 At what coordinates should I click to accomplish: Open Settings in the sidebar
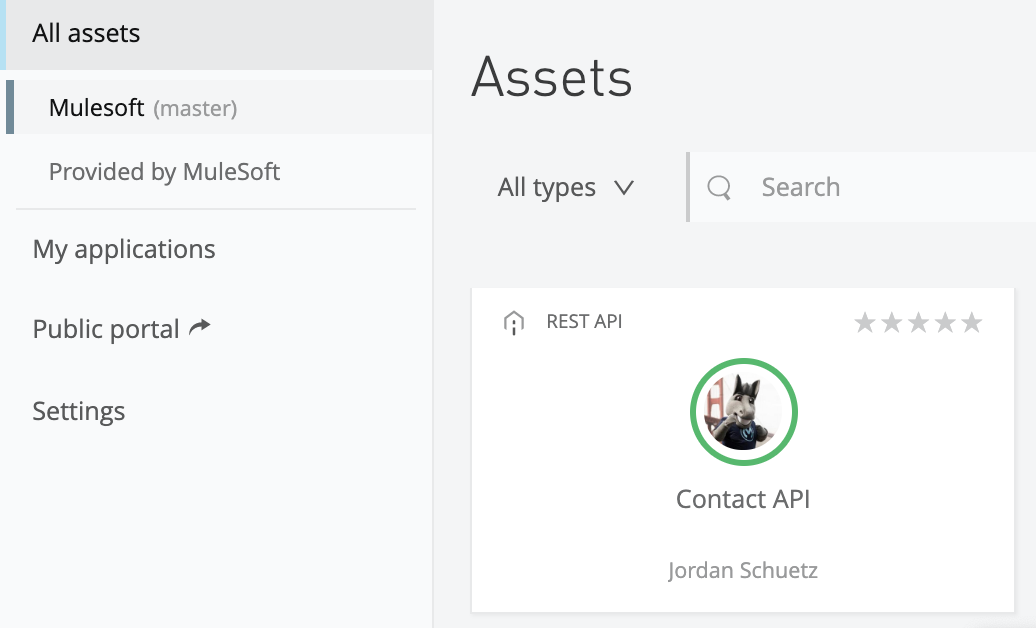(x=79, y=411)
